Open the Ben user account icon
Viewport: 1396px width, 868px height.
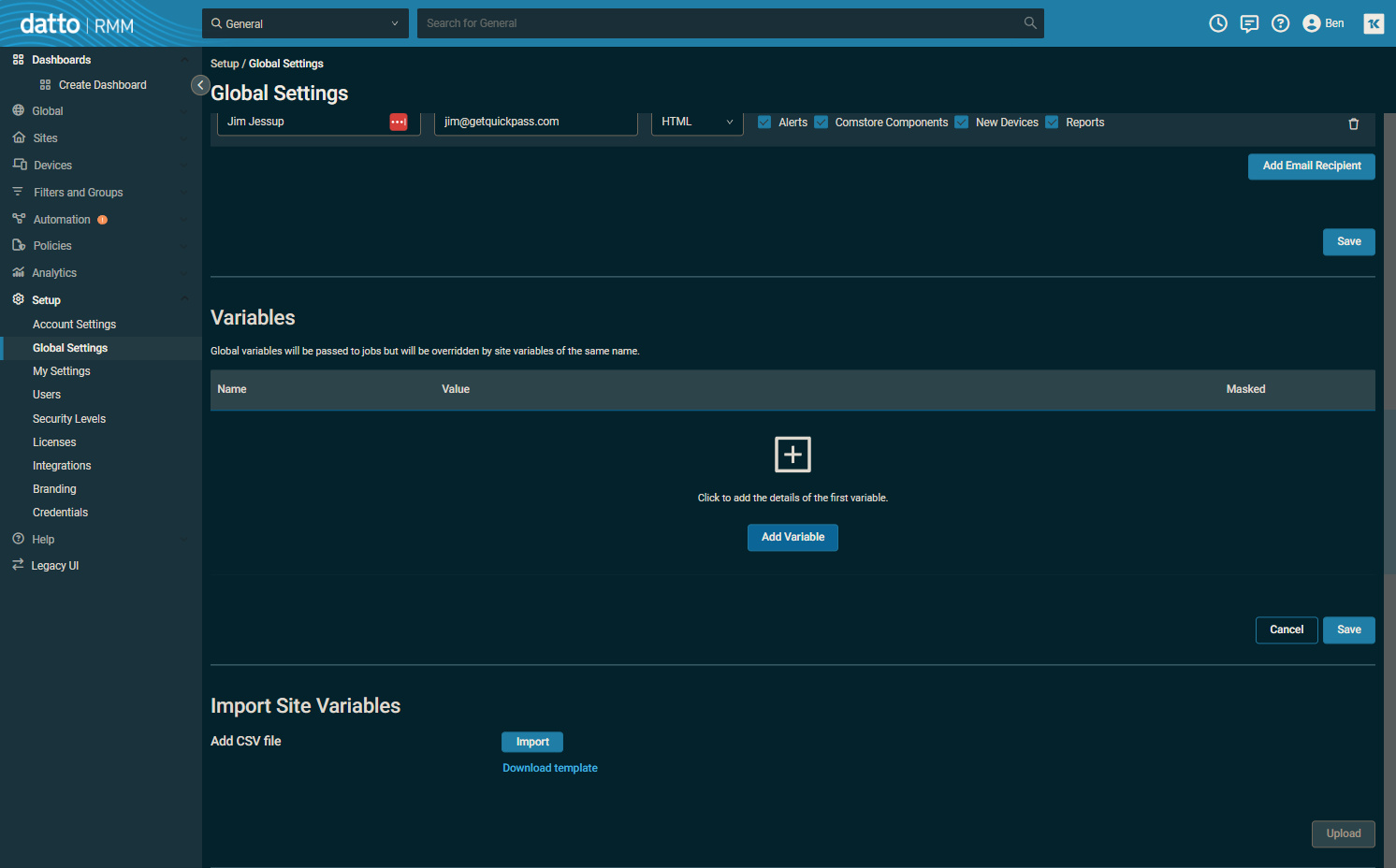1312,23
